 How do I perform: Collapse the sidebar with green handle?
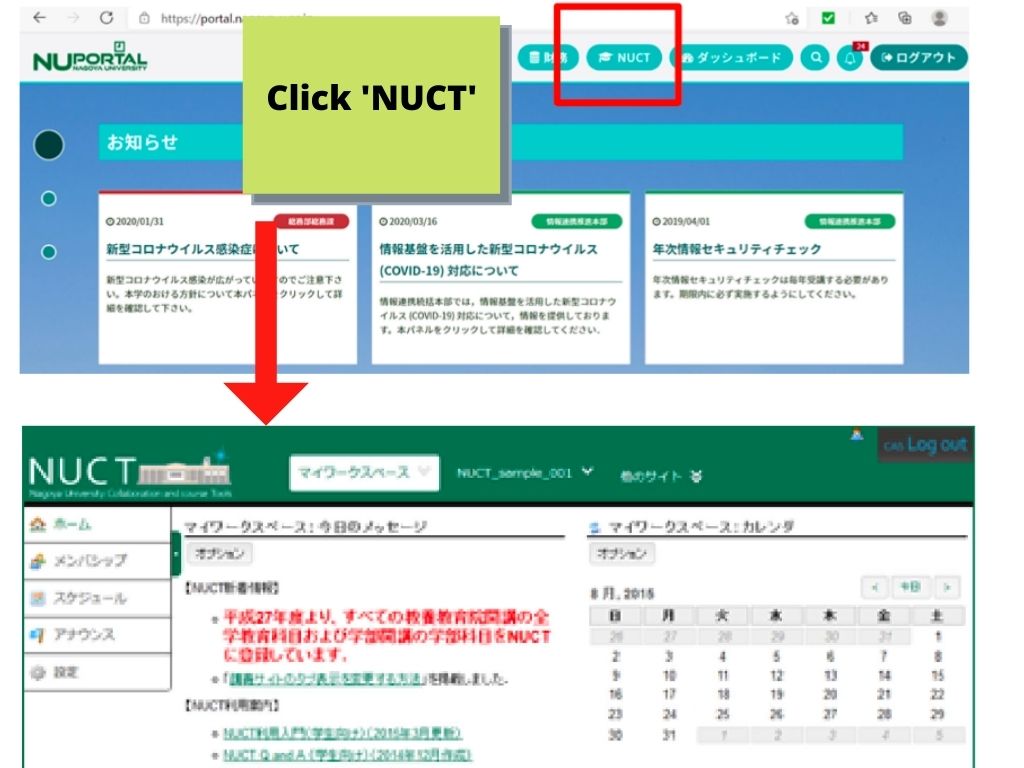176,554
